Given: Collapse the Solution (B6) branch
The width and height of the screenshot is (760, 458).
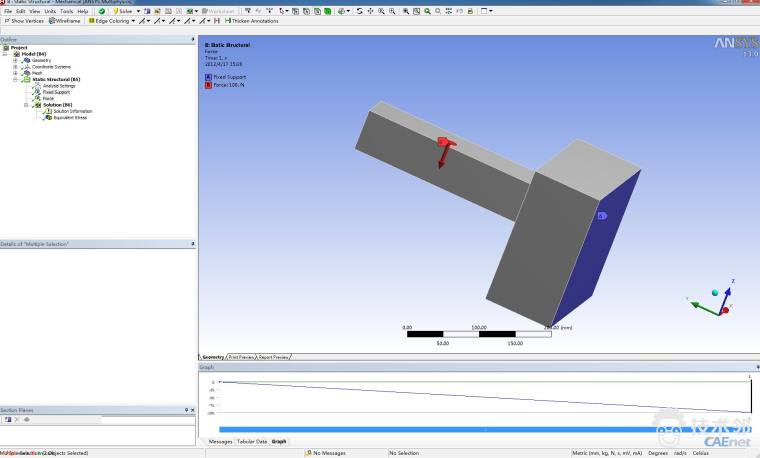Looking at the screenshot, I should [x=25, y=104].
